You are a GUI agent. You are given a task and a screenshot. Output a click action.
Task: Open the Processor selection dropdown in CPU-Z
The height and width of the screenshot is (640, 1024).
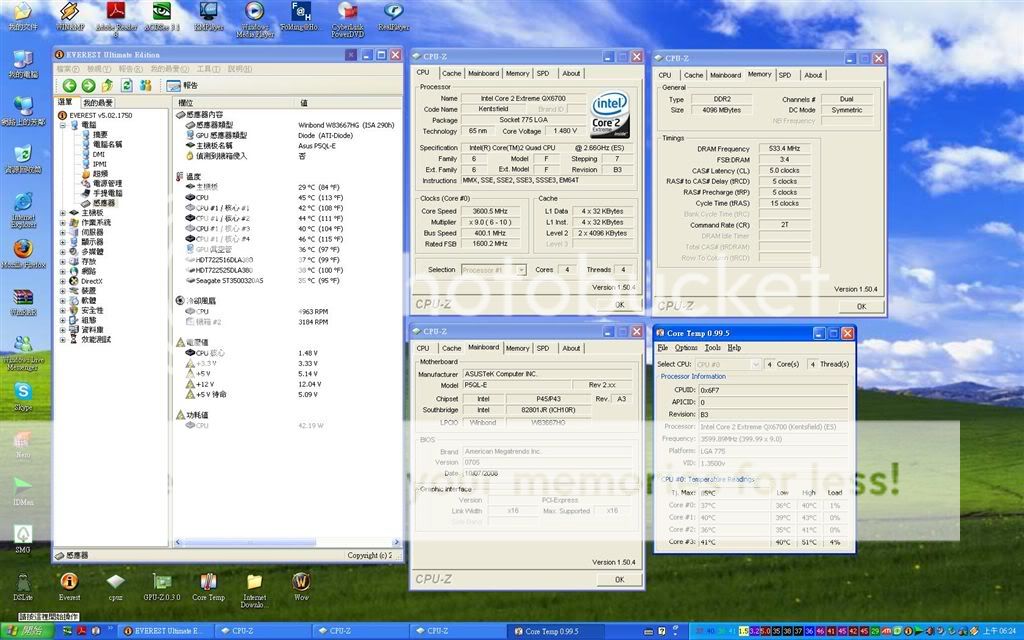[x=494, y=270]
